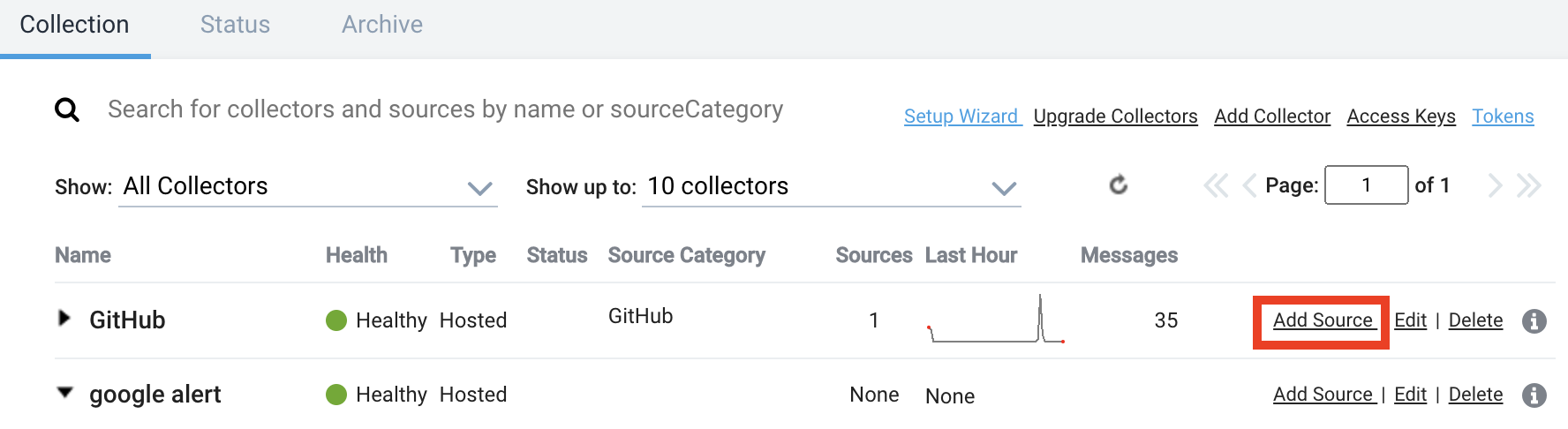Click the GitHub Last Hour sparkline chart

[996, 321]
